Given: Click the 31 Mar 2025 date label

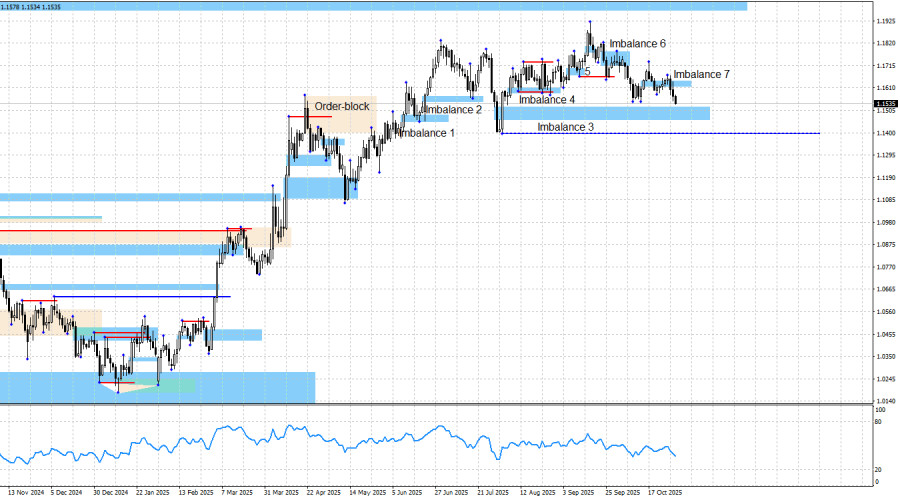Looking at the screenshot, I should click(281, 493).
